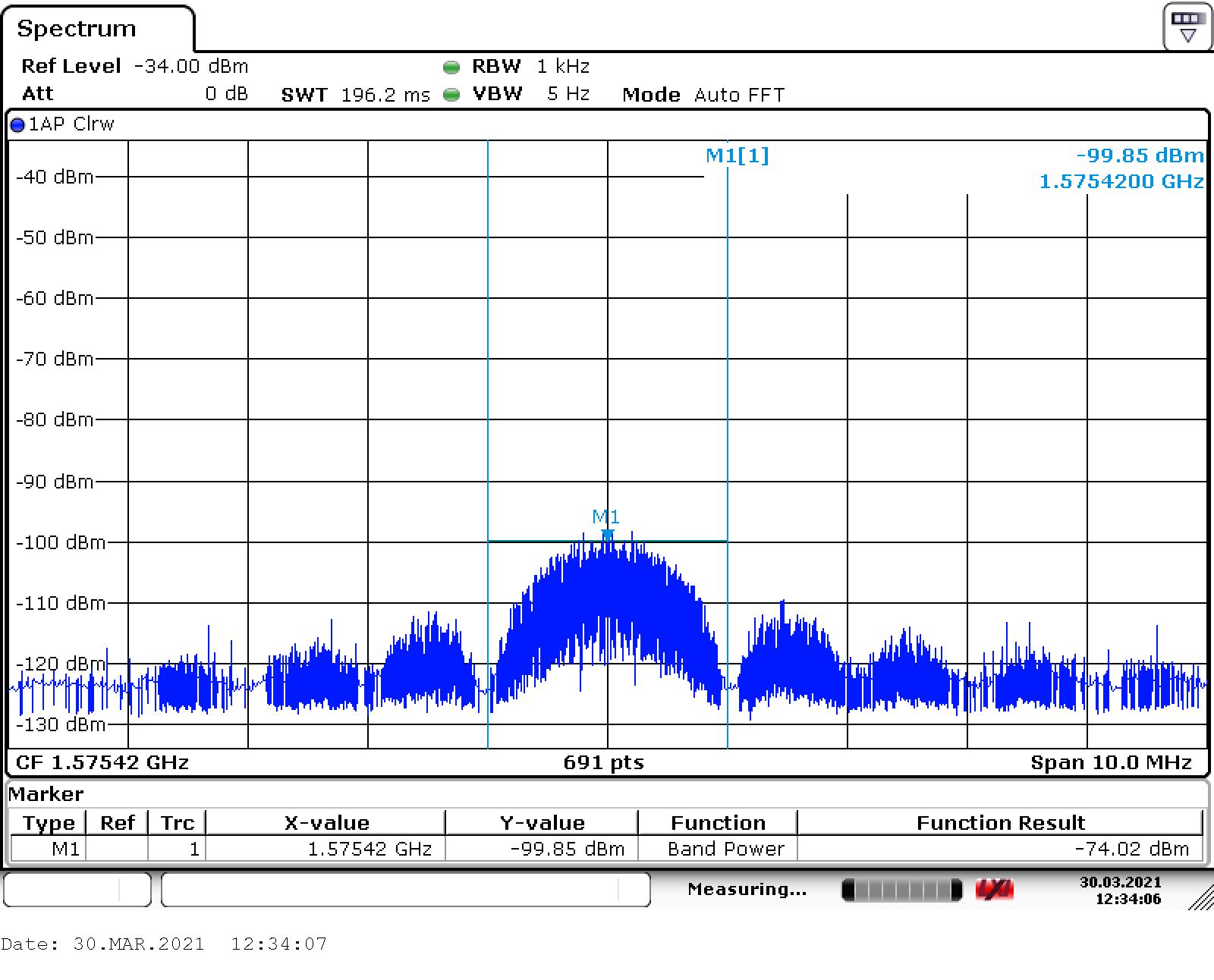Screen dimensions: 1214x980
Task: Click the Ref column header
Action: [118, 823]
